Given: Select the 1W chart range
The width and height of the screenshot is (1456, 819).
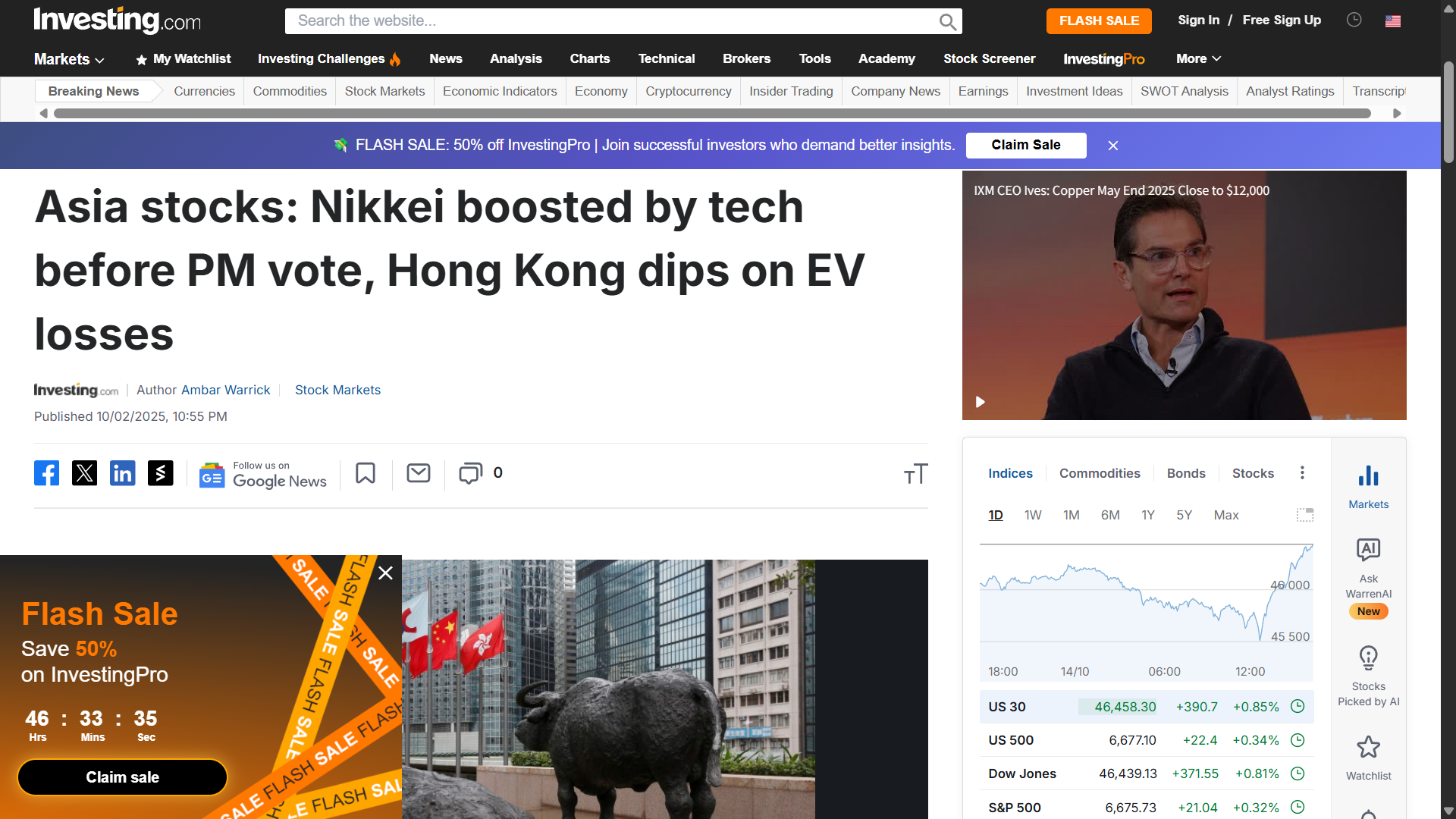Looking at the screenshot, I should [1033, 515].
